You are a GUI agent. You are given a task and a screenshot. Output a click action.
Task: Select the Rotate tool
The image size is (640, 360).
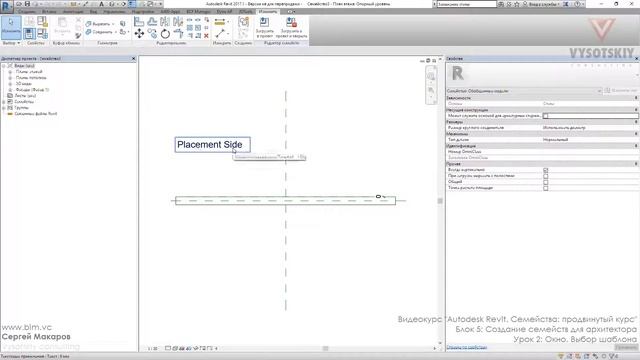pos(165,33)
